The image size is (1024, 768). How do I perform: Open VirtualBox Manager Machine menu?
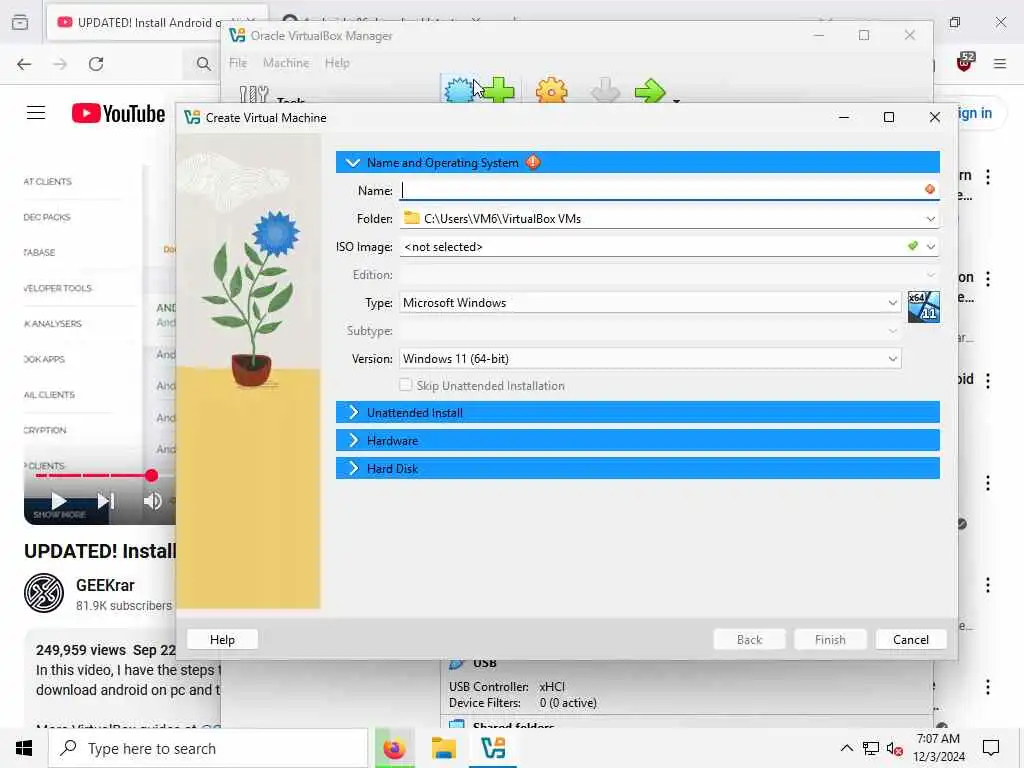[x=286, y=63]
